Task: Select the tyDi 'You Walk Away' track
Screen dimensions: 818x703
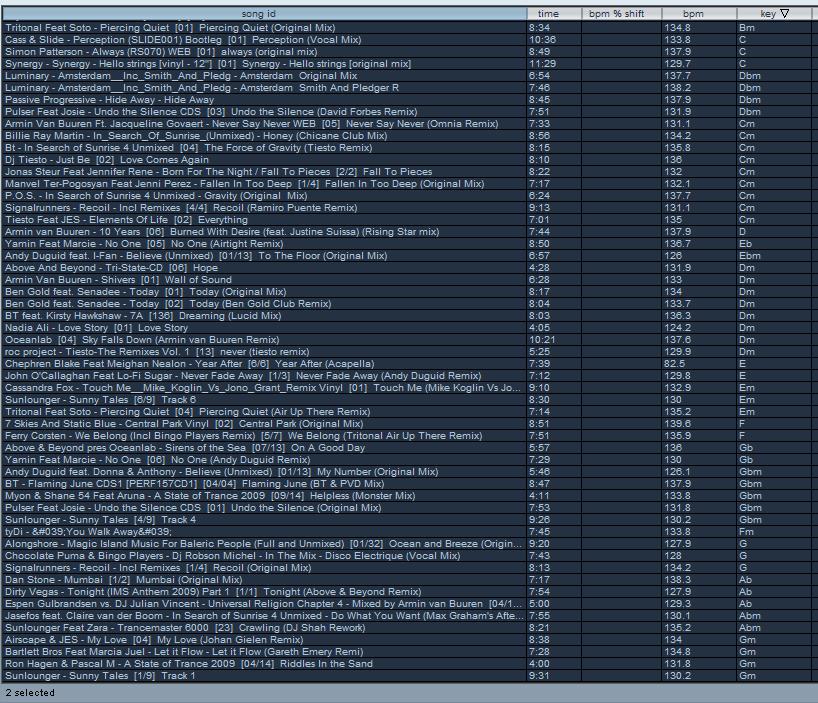Action: pyautogui.click(x=407, y=531)
